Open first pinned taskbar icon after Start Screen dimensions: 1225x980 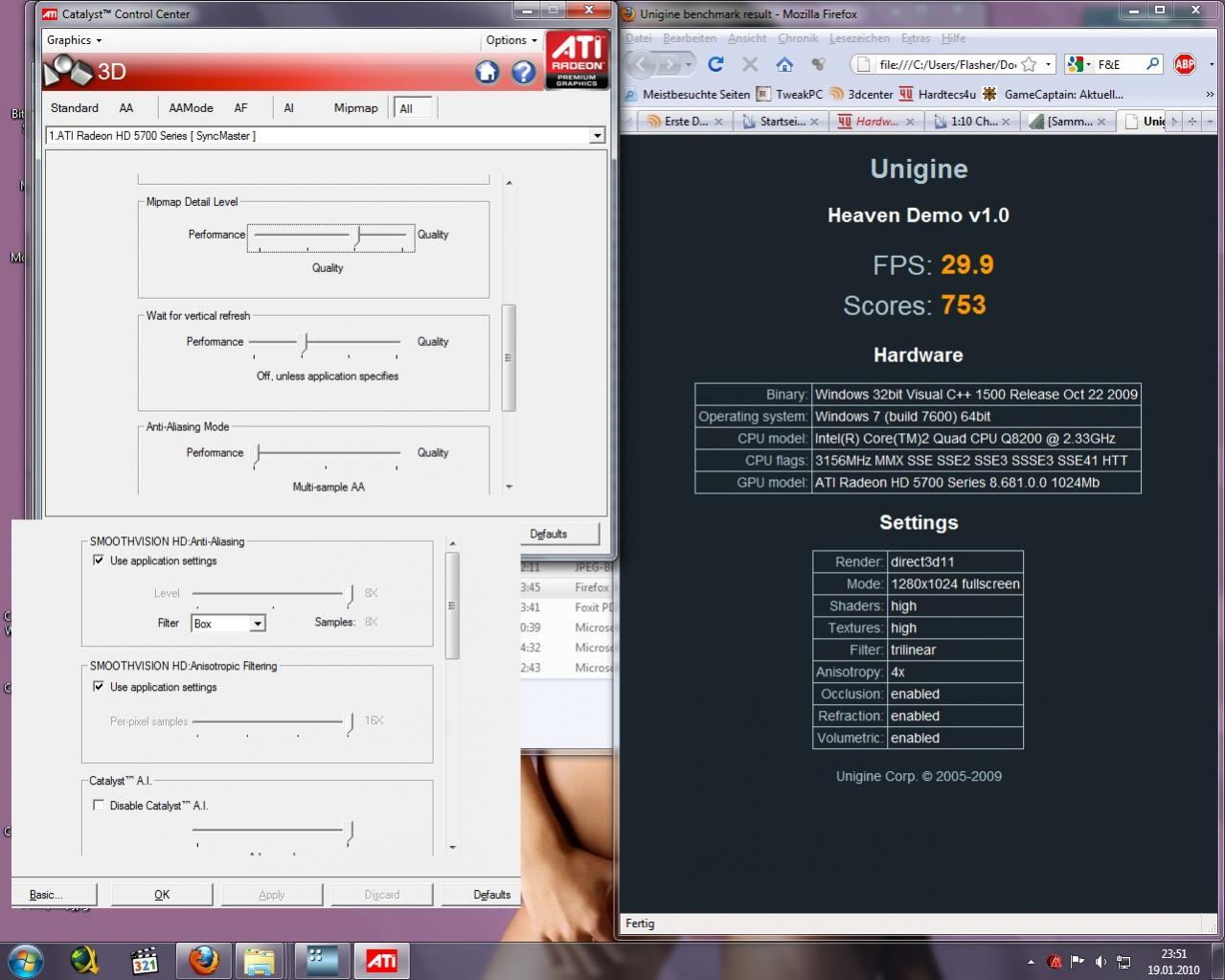click(84, 960)
